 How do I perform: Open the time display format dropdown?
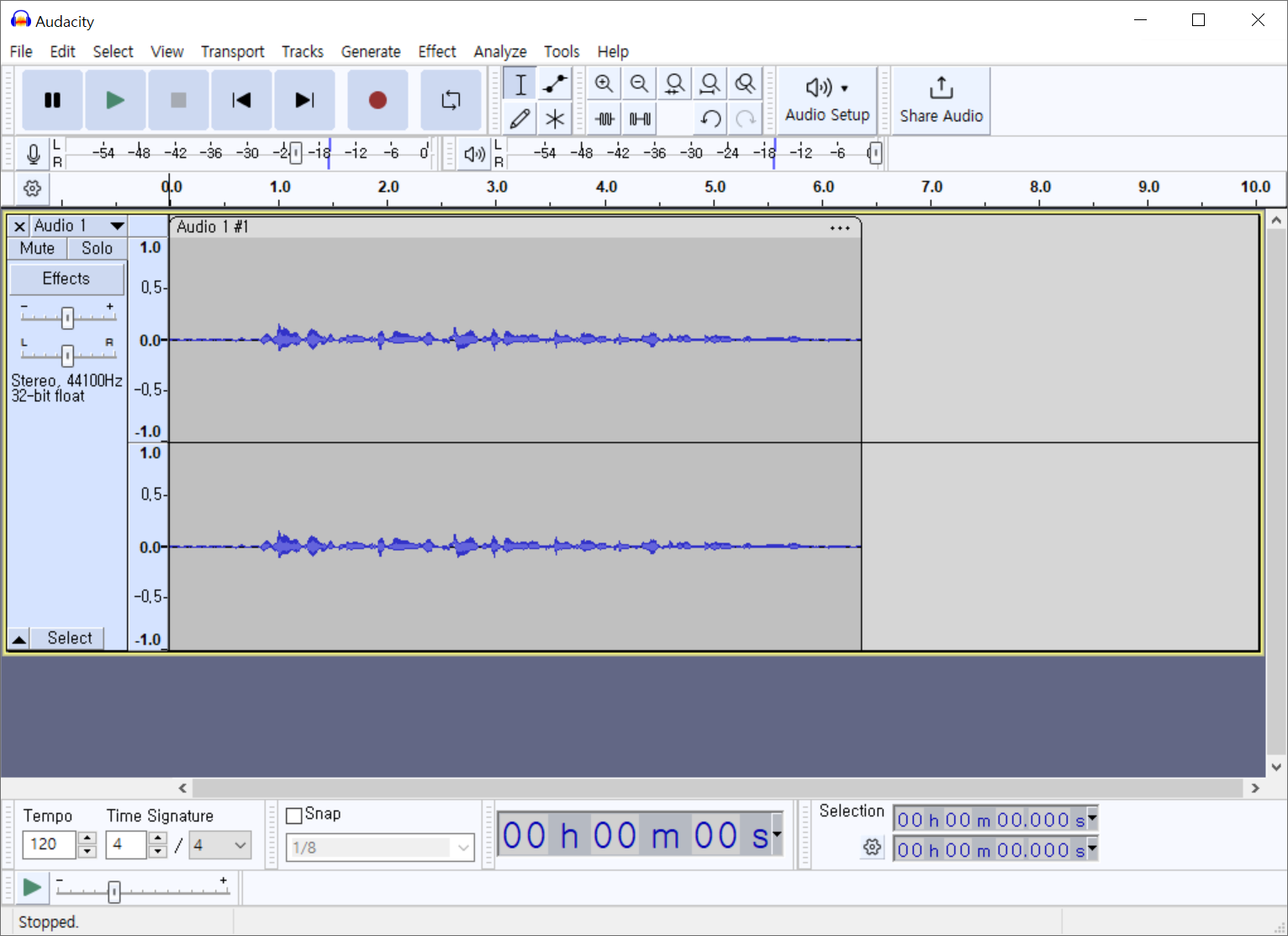778,834
